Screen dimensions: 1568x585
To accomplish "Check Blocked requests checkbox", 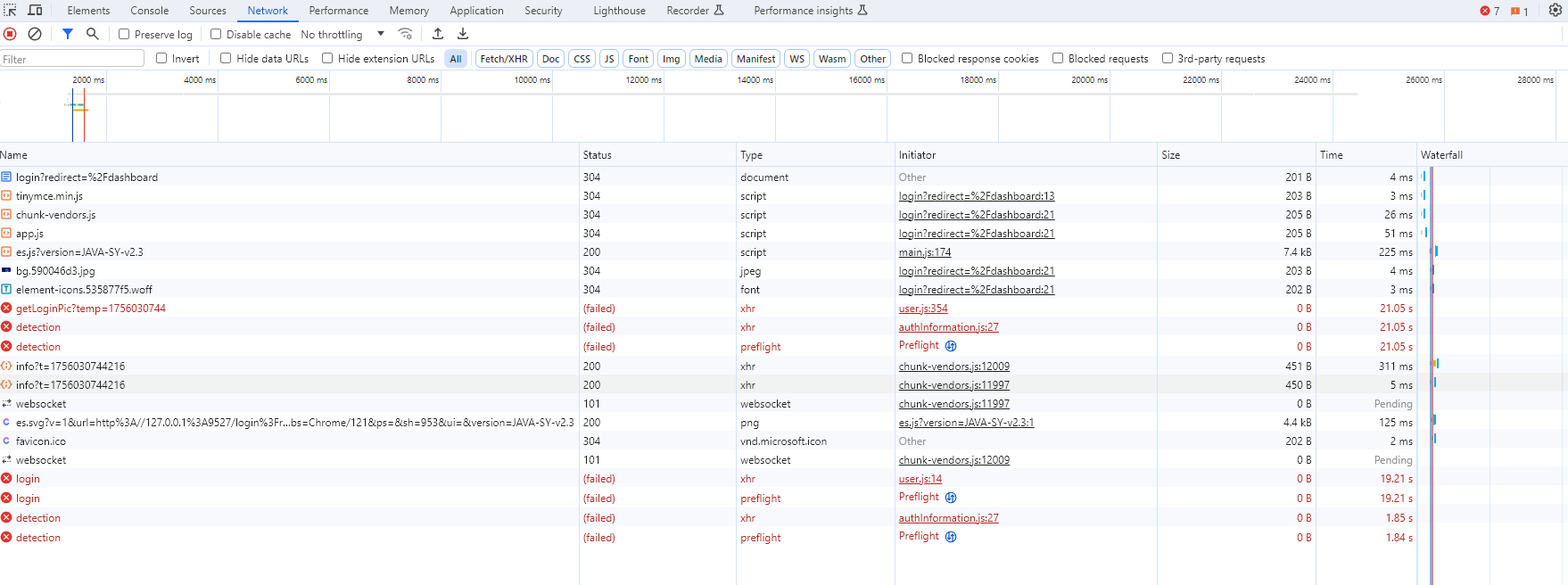I will (1058, 58).
